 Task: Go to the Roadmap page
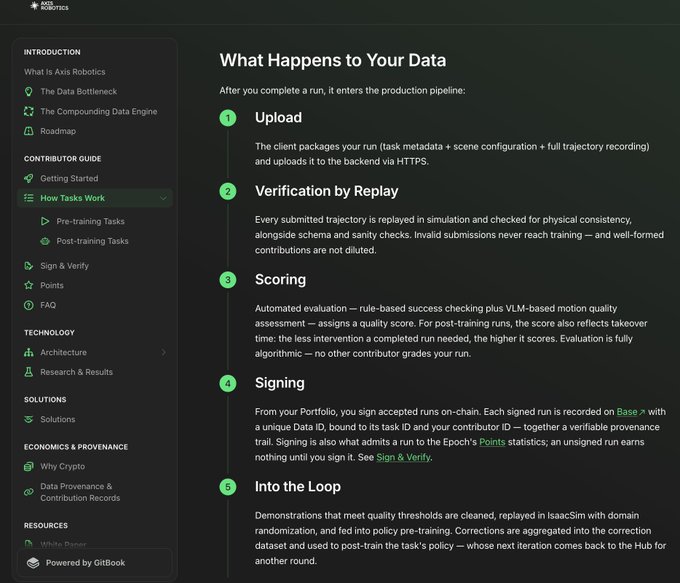[x=58, y=131]
